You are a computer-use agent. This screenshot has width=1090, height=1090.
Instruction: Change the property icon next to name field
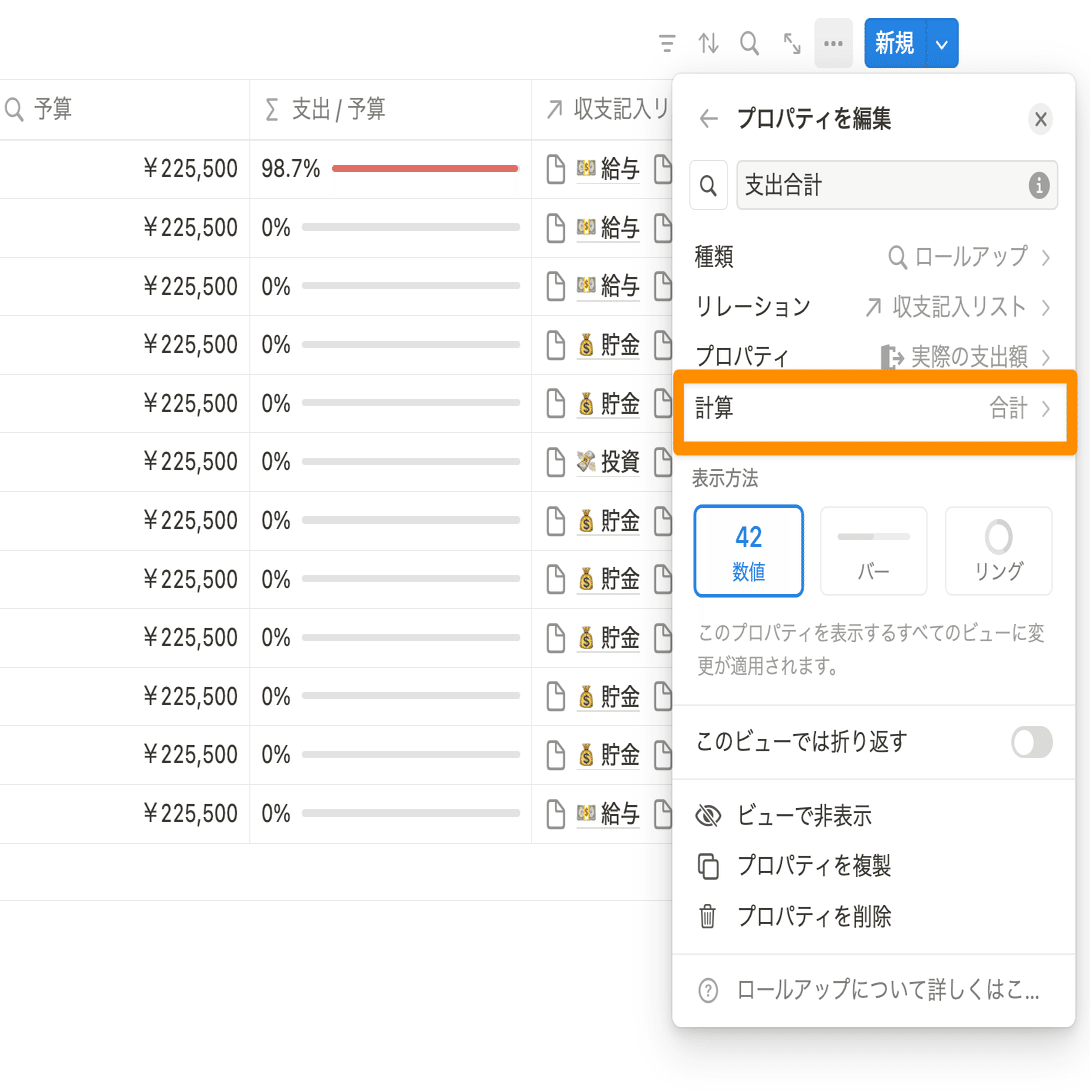click(x=708, y=185)
